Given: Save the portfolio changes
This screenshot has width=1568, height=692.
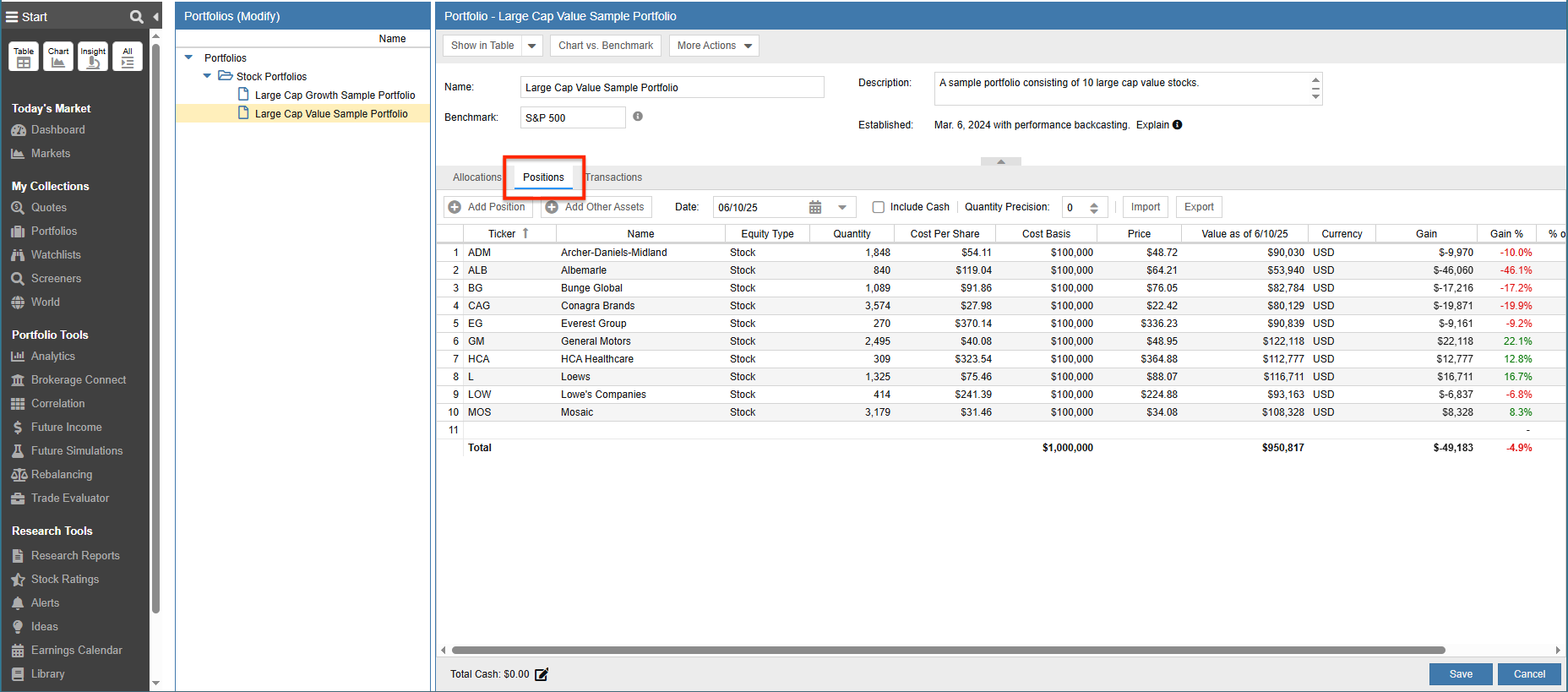Looking at the screenshot, I should 1461,674.
